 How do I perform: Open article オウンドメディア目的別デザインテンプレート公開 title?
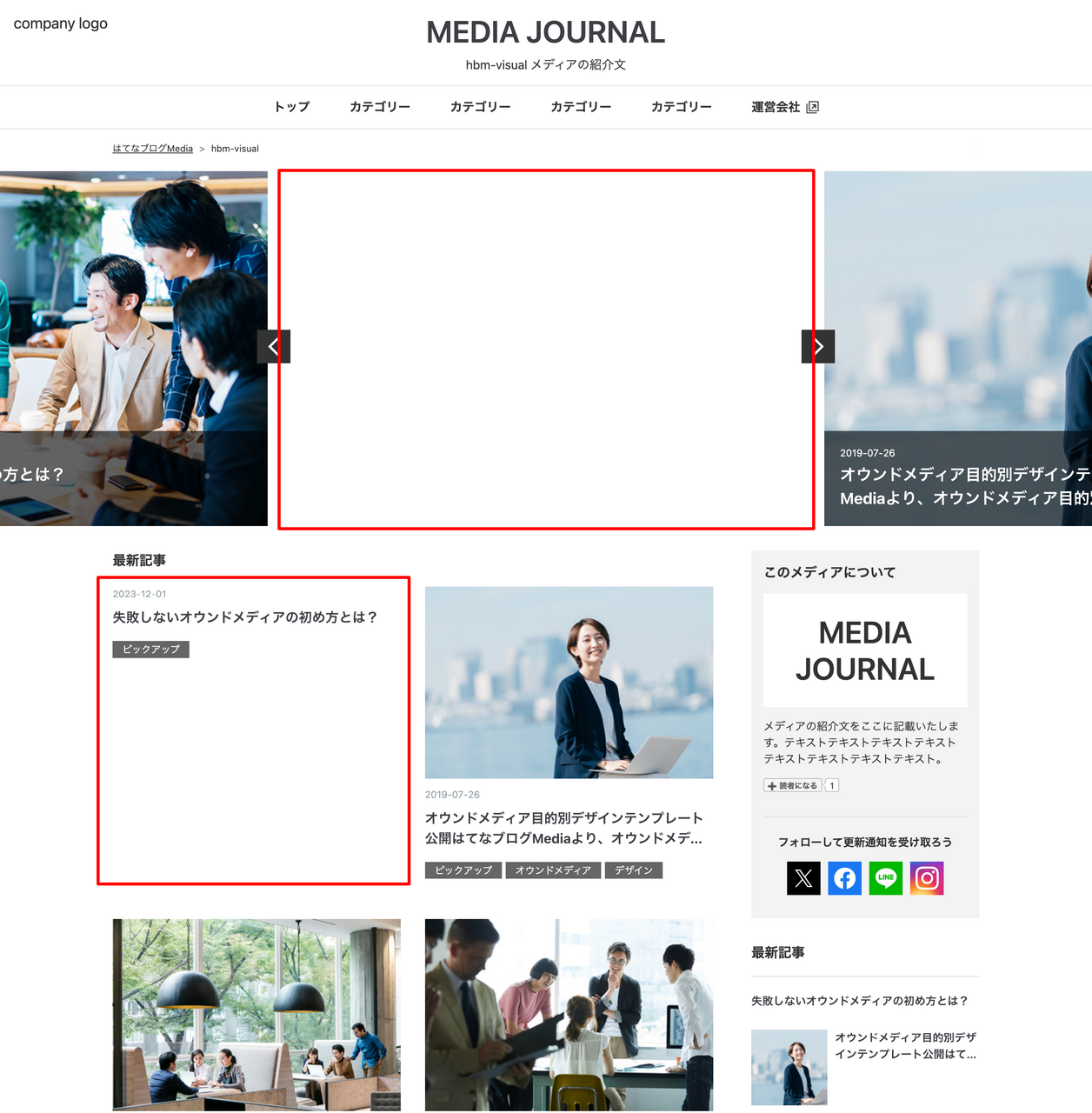point(564,828)
